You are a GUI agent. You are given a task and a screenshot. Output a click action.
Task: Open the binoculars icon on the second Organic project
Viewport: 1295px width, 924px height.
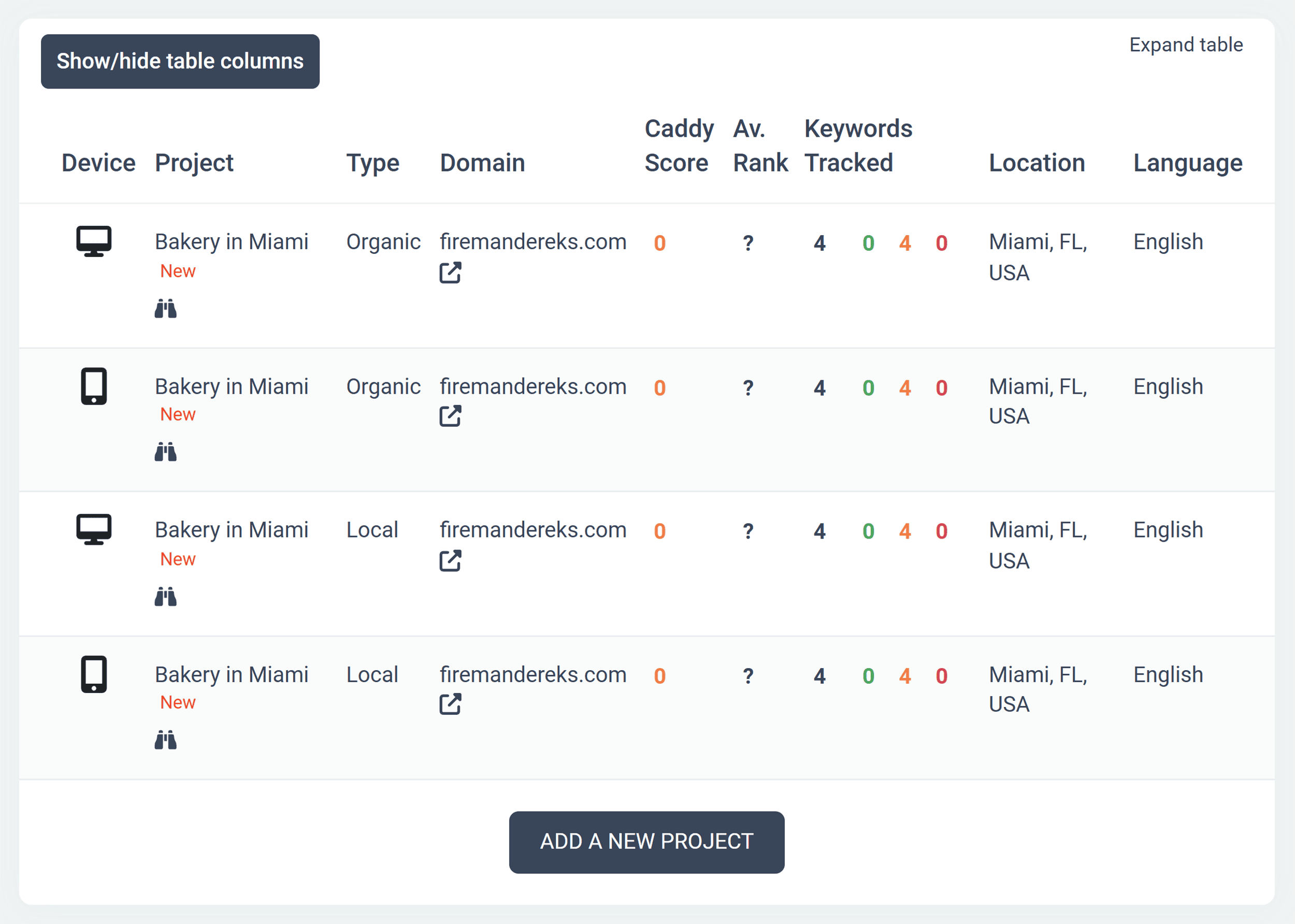tap(166, 452)
